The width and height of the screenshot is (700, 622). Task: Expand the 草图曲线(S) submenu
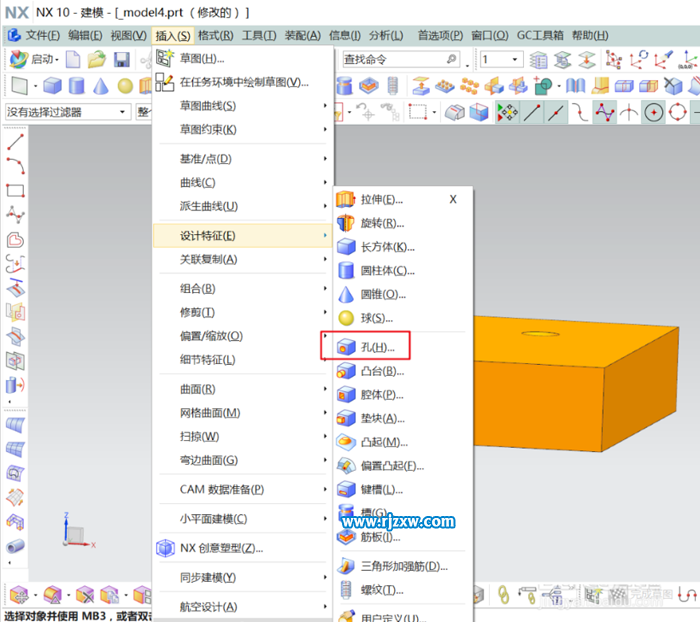pyautogui.click(x=243, y=106)
